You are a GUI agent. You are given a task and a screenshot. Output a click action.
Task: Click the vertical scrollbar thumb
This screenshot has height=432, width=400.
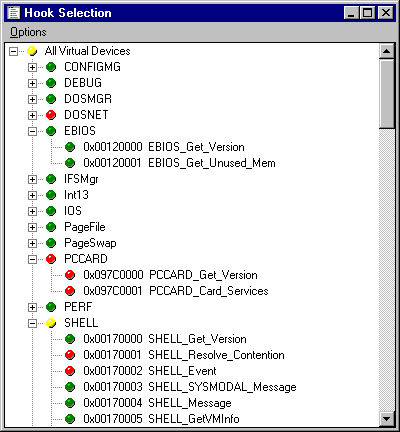tap(387, 93)
